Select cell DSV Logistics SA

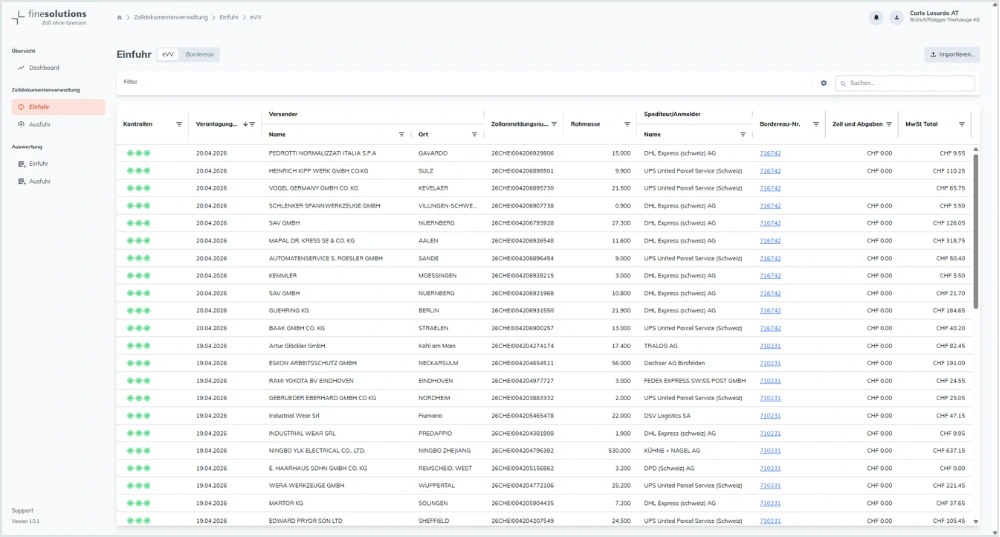667,416
